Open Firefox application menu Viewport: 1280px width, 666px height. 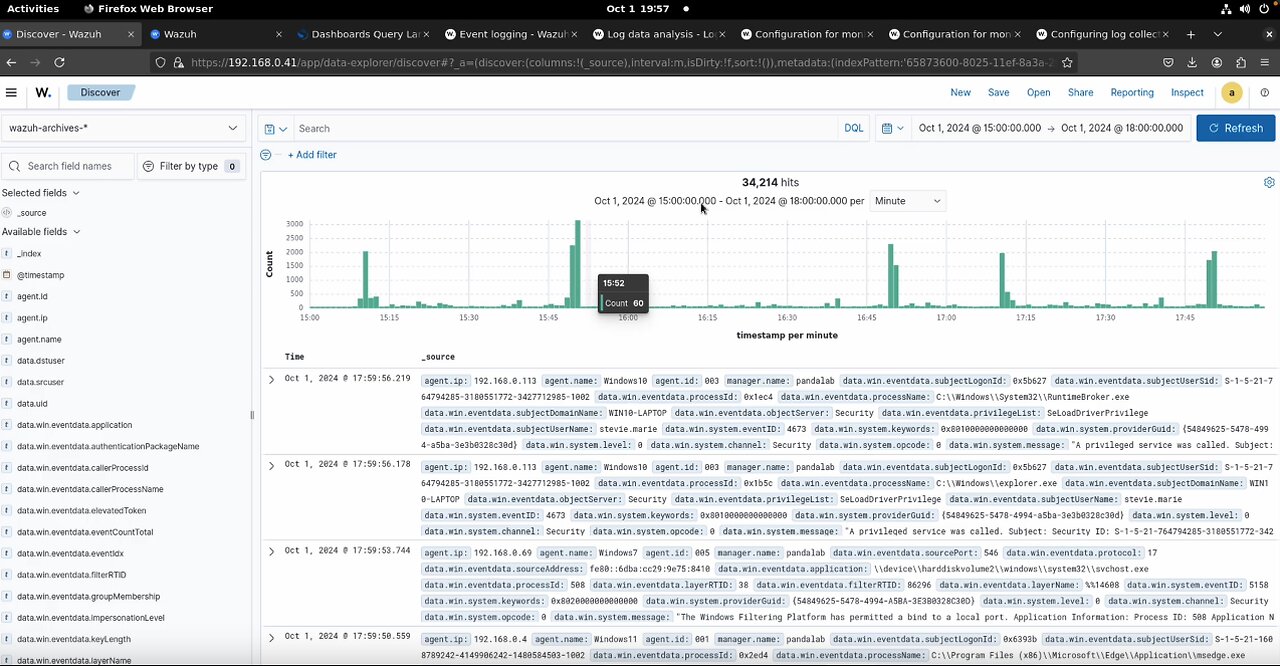(x=1266, y=62)
